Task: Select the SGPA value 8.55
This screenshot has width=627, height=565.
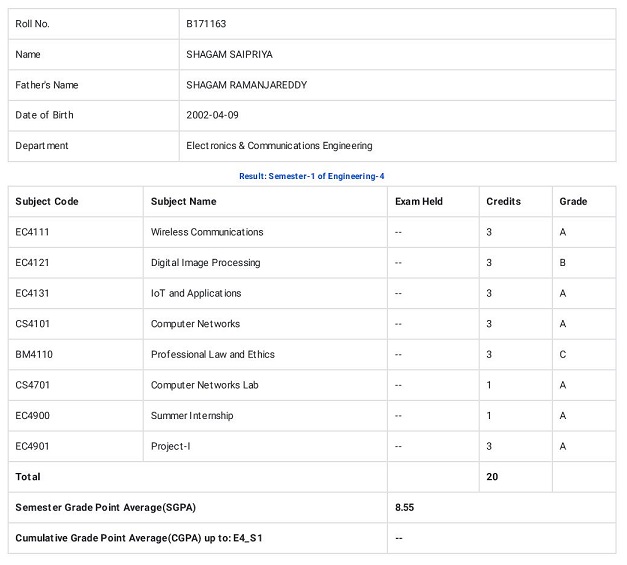Action: click(404, 508)
